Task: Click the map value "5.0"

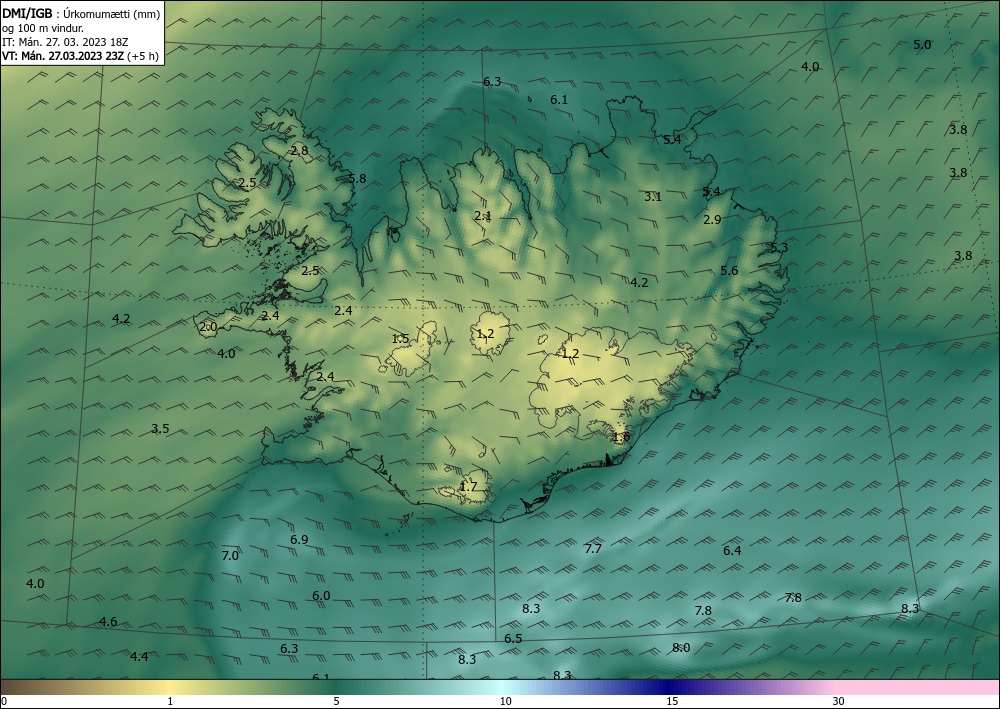Action: [922, 45]
